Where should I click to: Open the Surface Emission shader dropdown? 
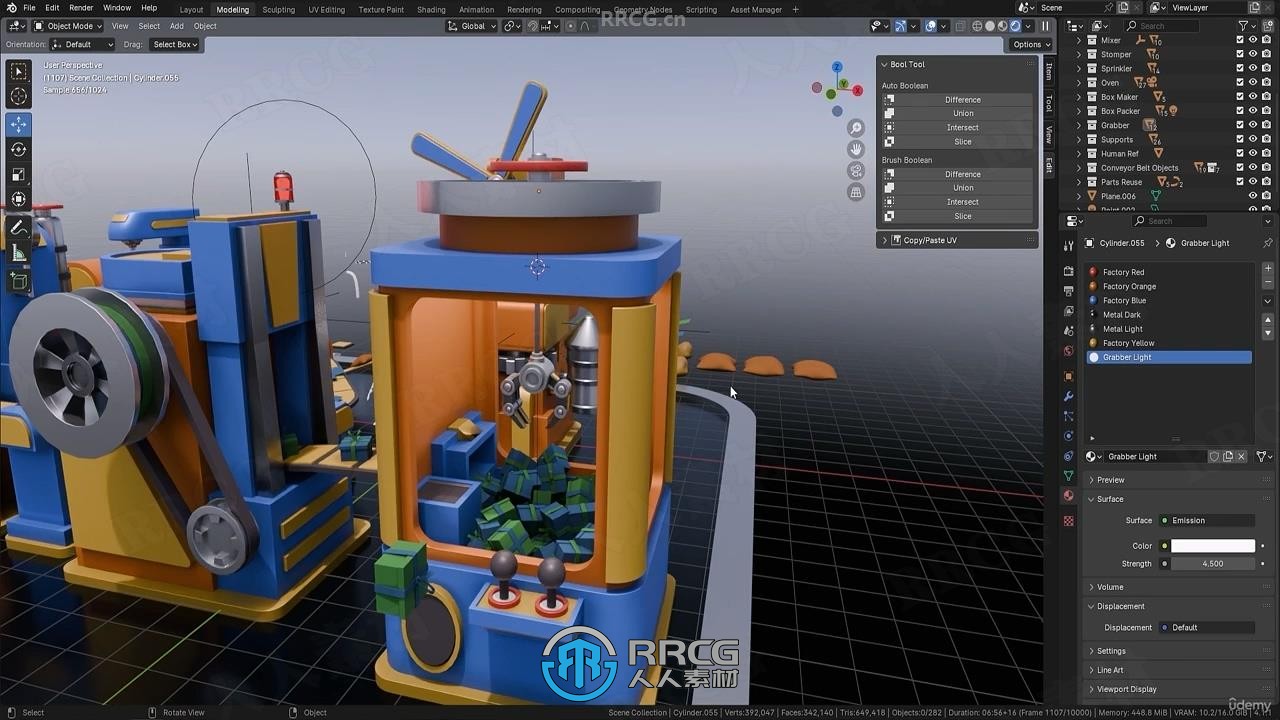pos(1207,520)
